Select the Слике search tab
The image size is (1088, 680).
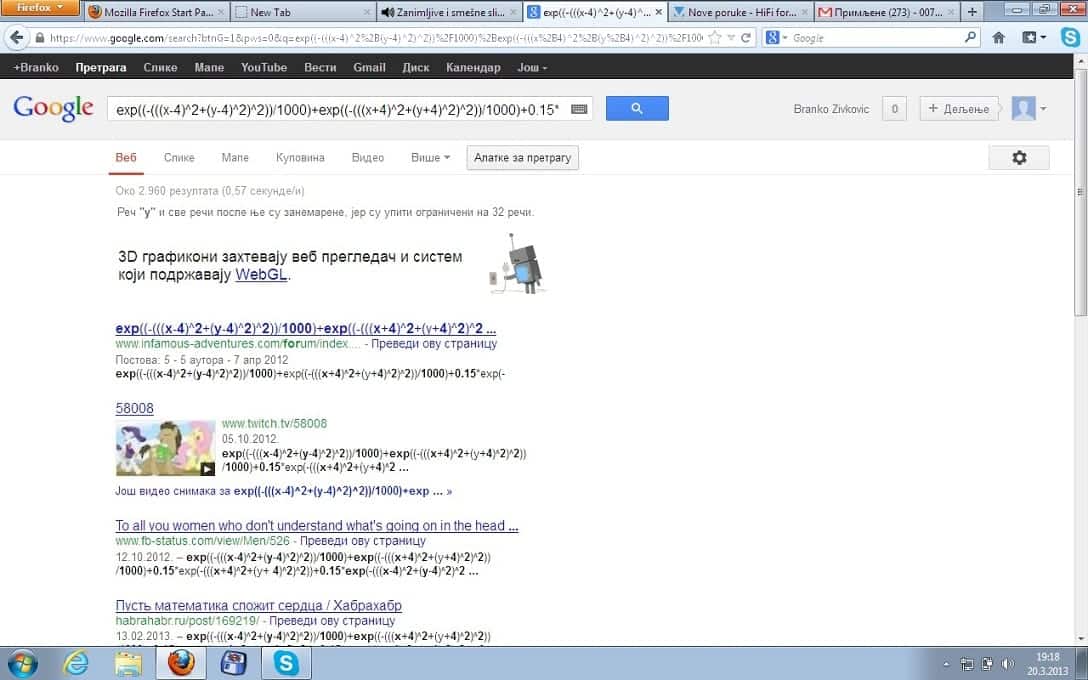point(179,158)
